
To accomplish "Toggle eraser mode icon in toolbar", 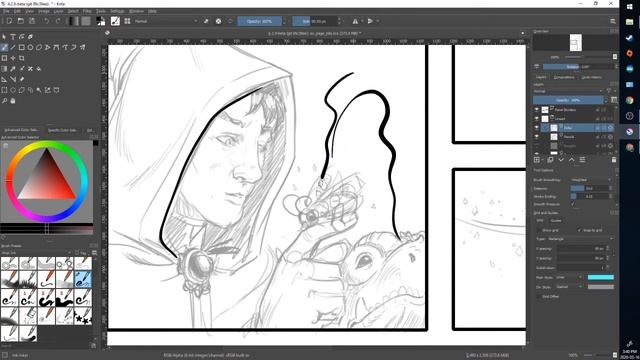I will [x=206, y=21].
